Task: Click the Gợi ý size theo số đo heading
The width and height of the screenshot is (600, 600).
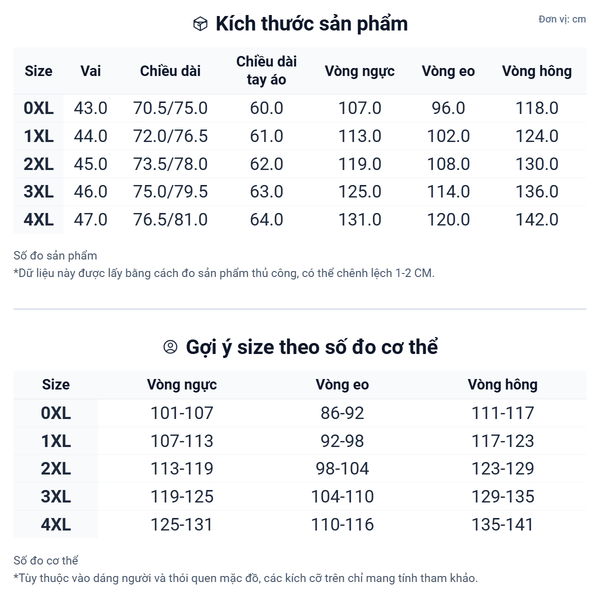Action: [x=311, y=347]
